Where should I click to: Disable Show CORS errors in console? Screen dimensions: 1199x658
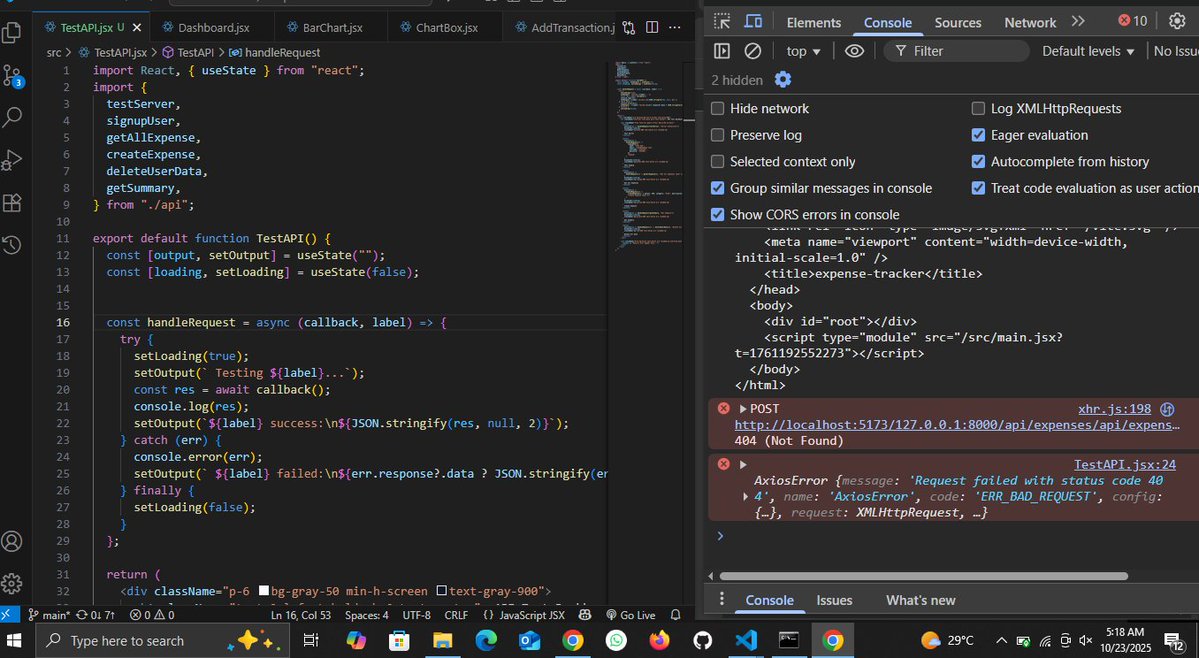coord(717,215)
